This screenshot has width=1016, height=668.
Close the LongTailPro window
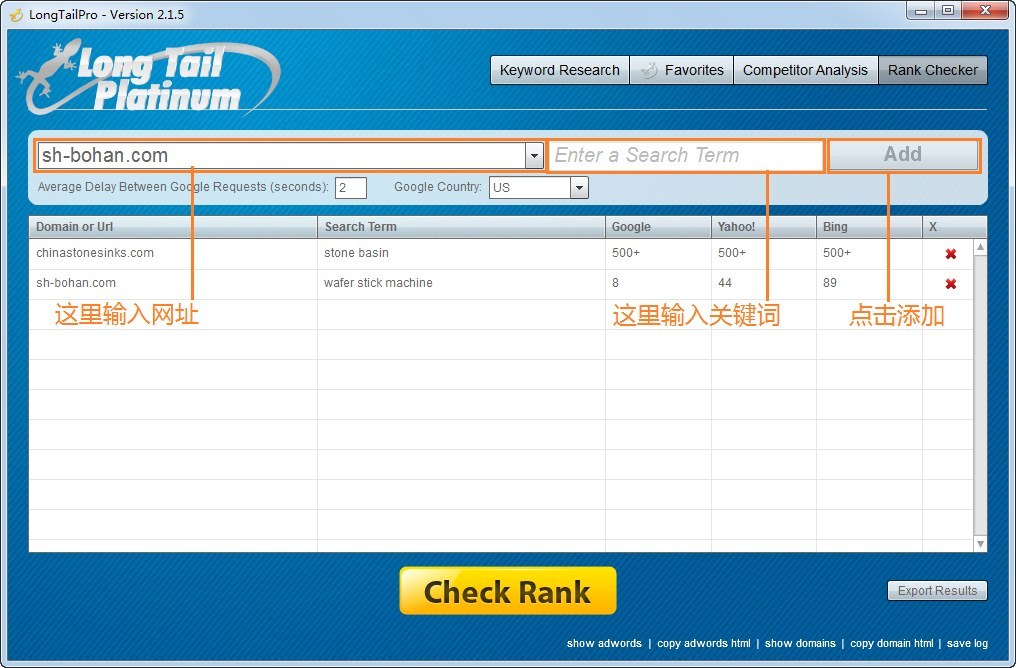[986, 11]
